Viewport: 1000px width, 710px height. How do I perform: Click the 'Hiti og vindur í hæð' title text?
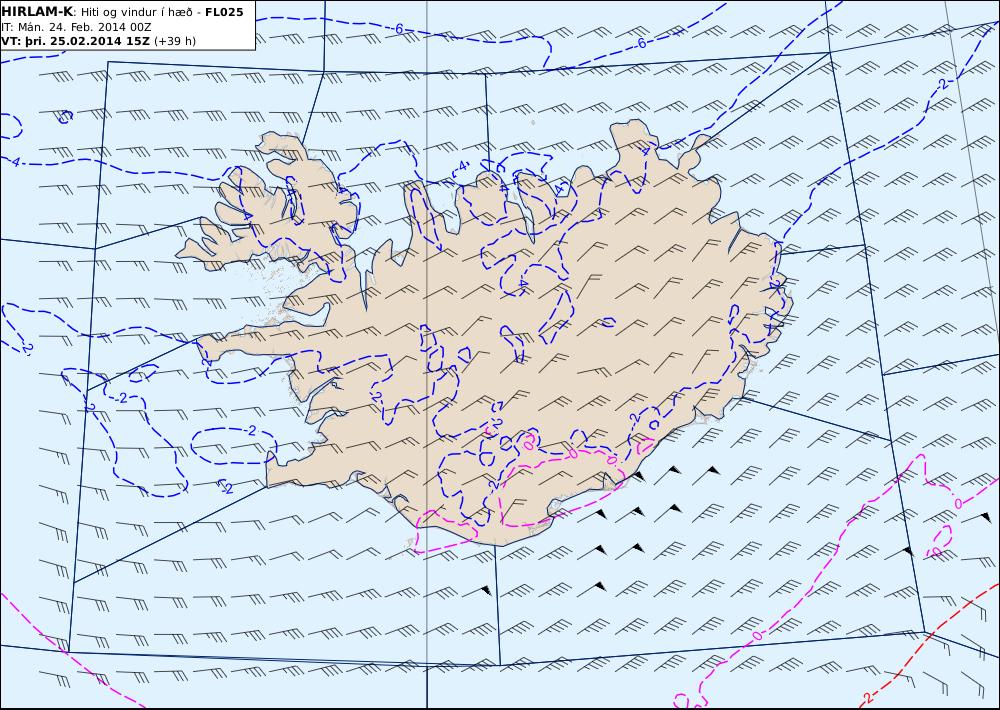click(135, 13)
